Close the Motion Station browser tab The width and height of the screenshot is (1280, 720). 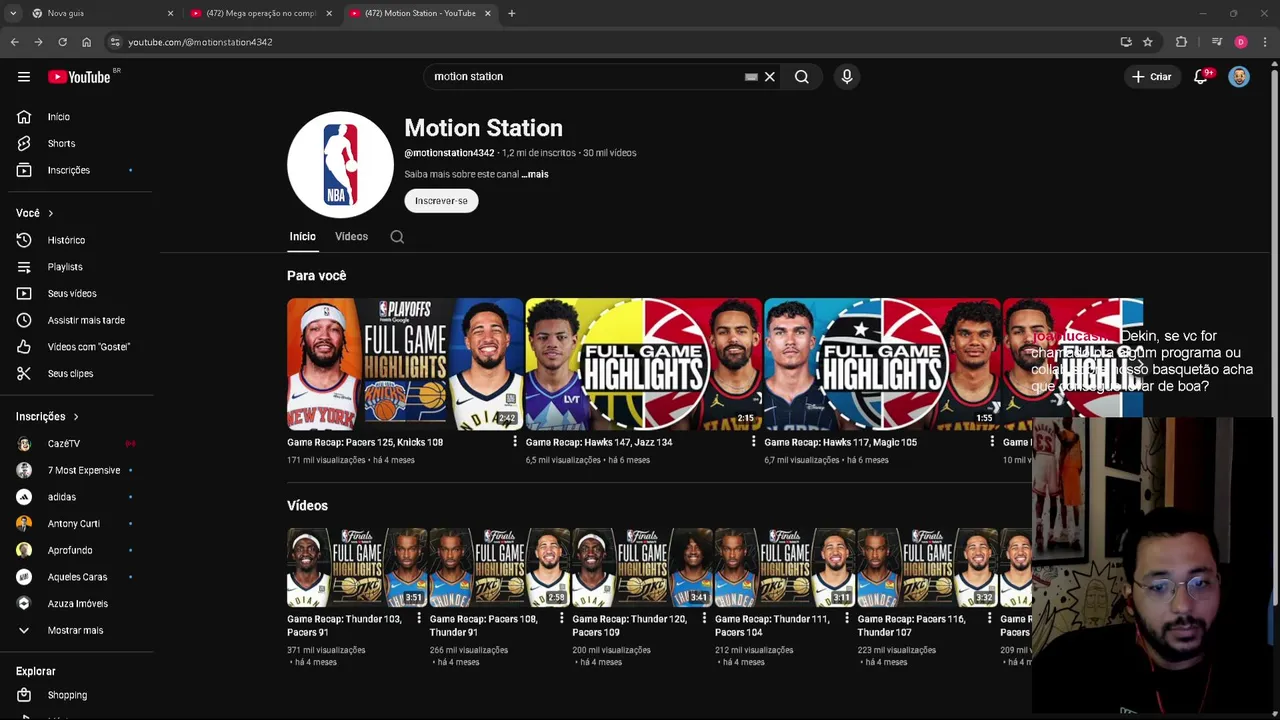[x=488, y=13]
